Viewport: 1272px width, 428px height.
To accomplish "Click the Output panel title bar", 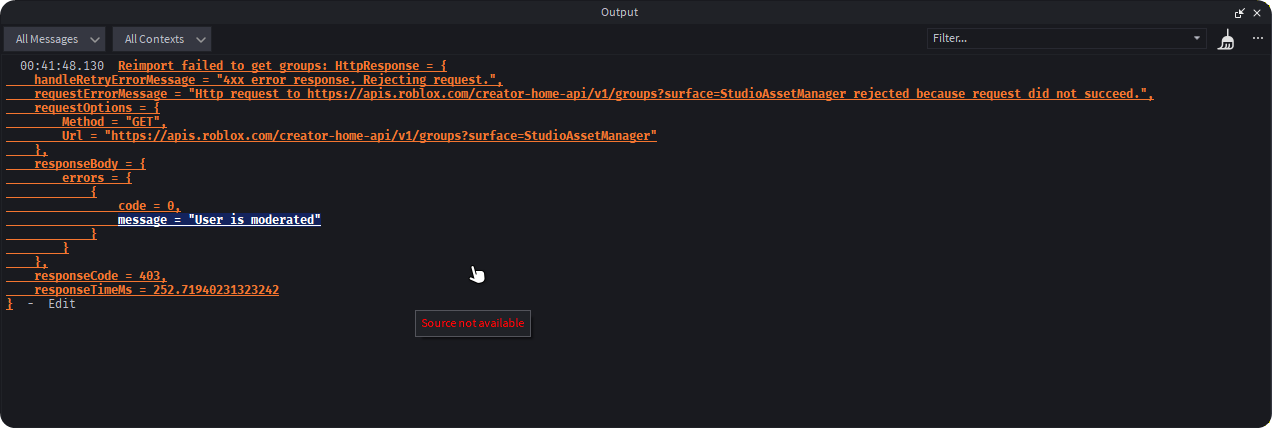I will (619, 12).
